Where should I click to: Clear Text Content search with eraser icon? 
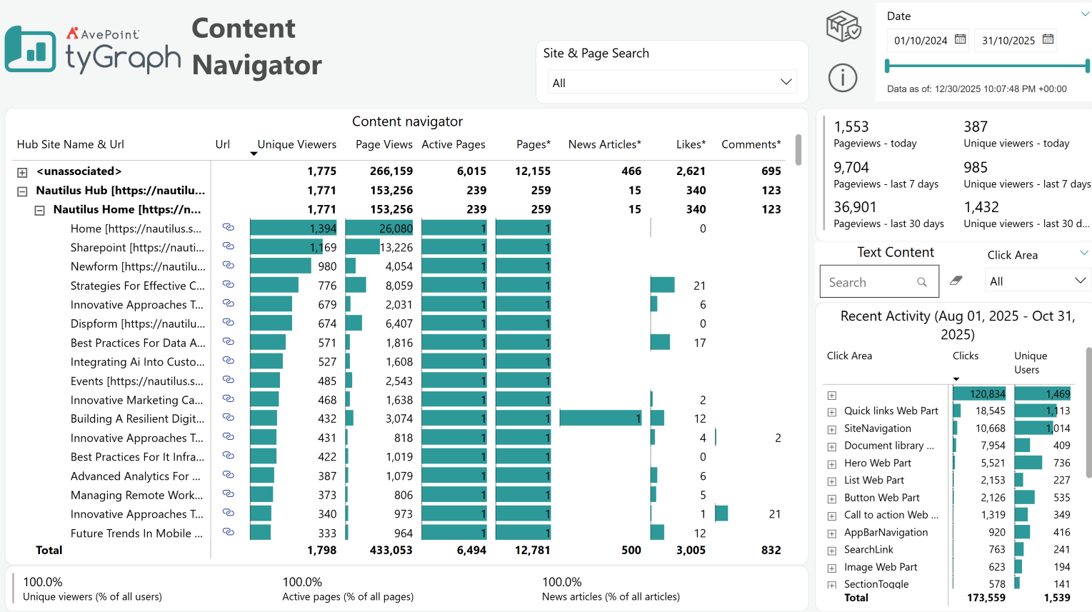pyautogui.click(x=956, y=280)
